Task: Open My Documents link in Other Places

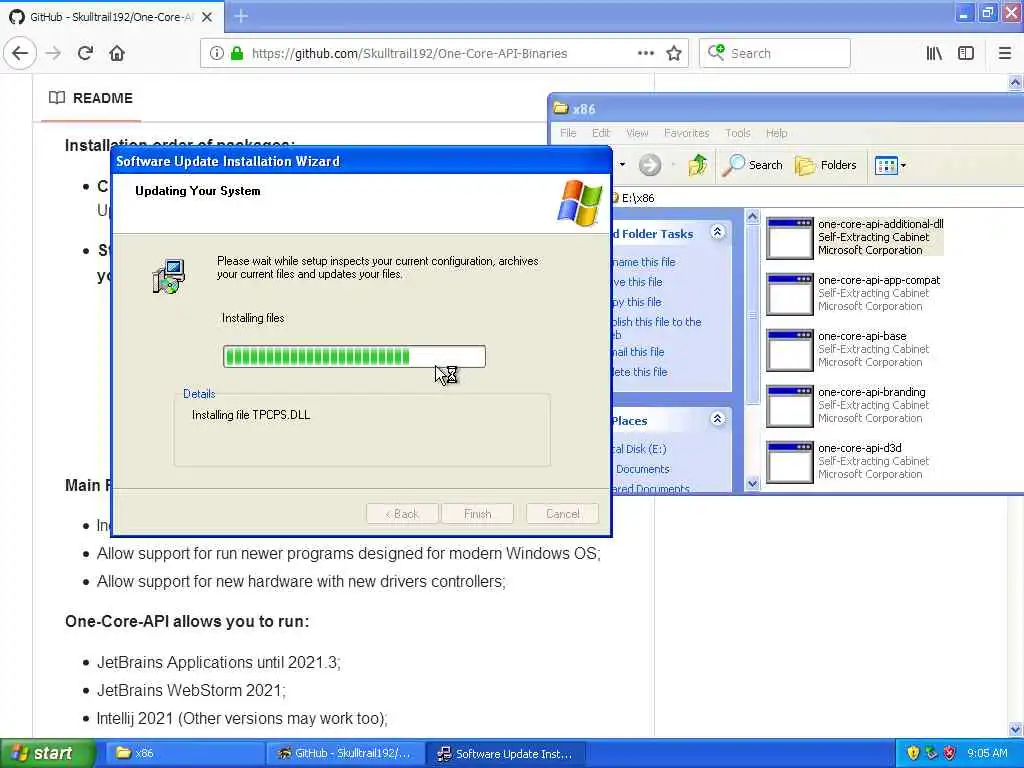Action: point(643,469)
